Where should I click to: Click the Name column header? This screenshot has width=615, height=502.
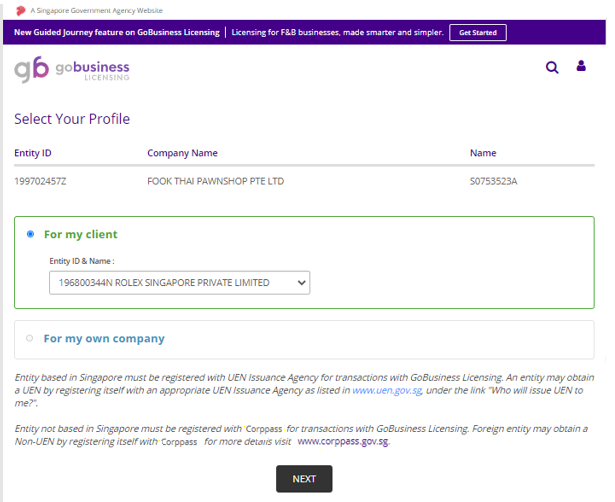[482, 153]
